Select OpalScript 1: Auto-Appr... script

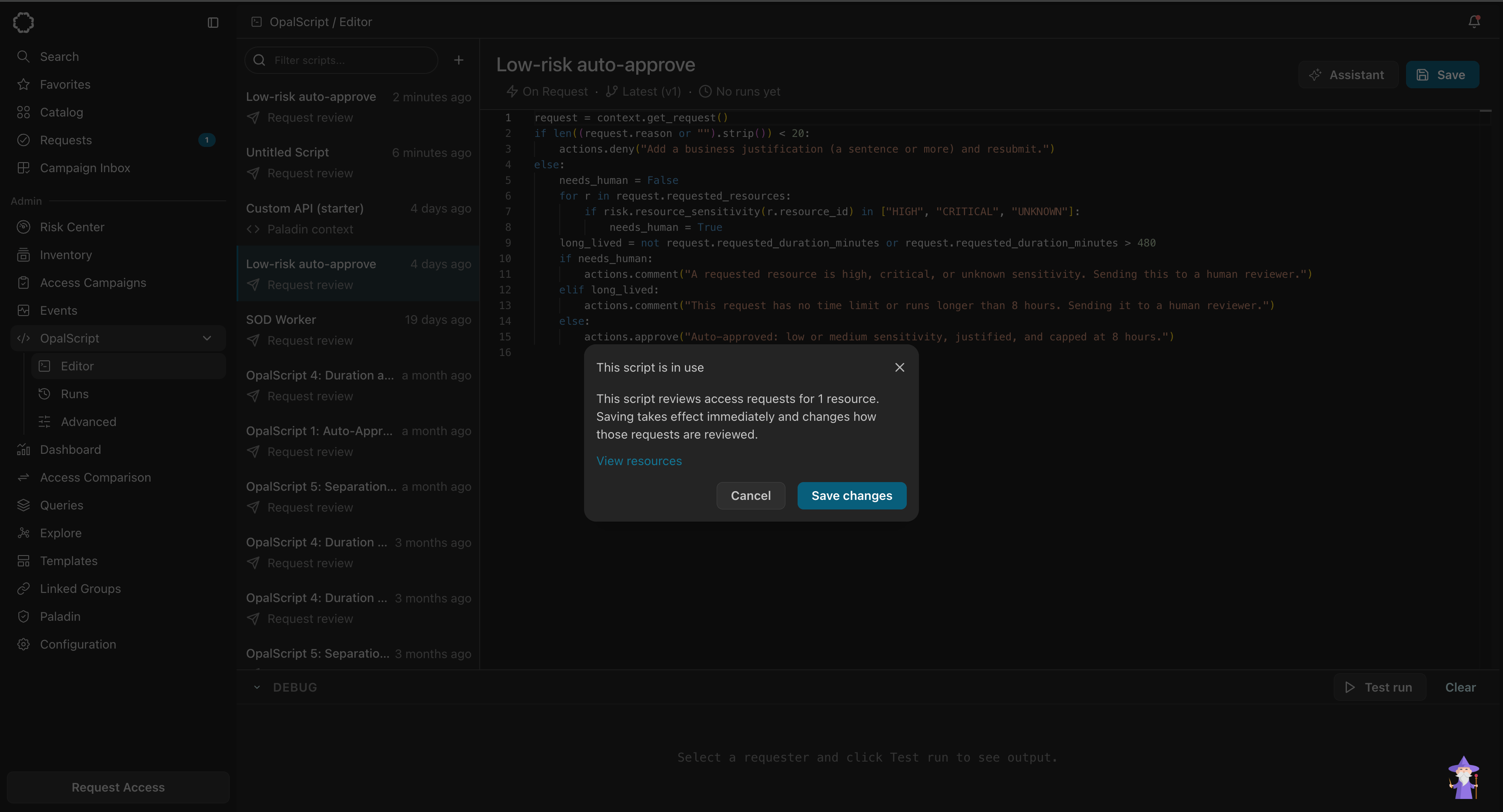358,442
